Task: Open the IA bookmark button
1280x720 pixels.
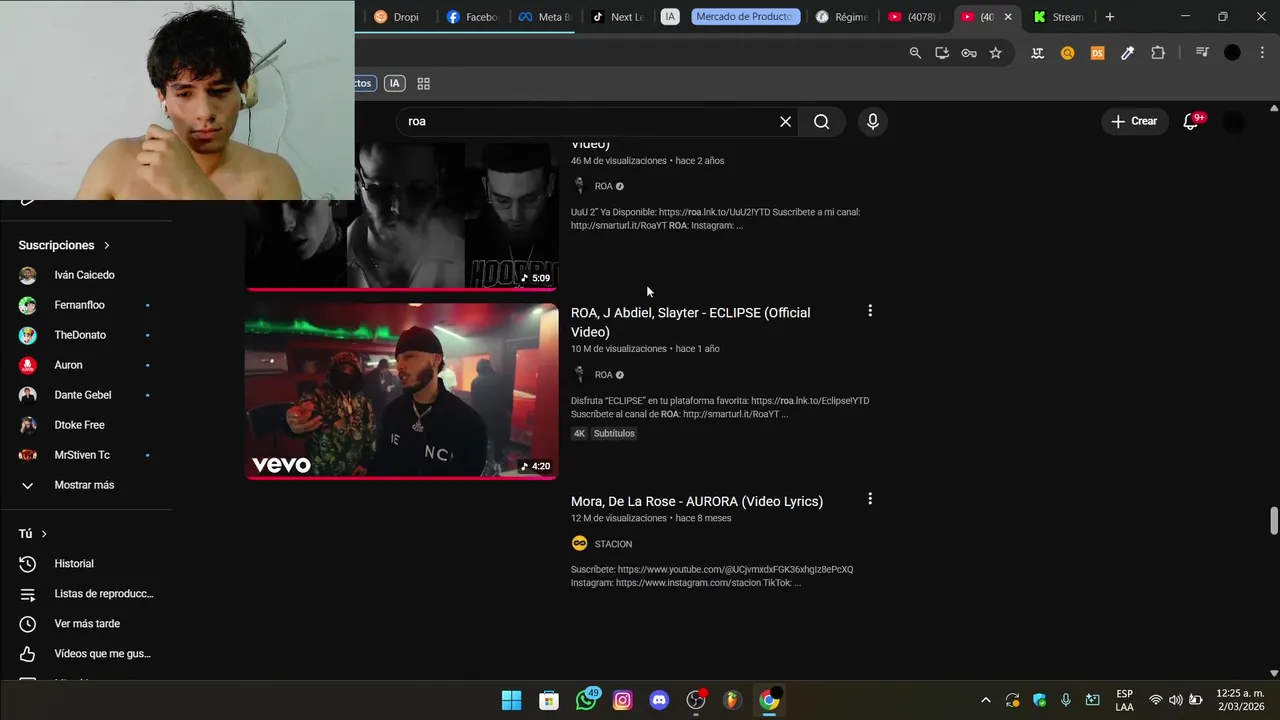Action: (395, 84)
